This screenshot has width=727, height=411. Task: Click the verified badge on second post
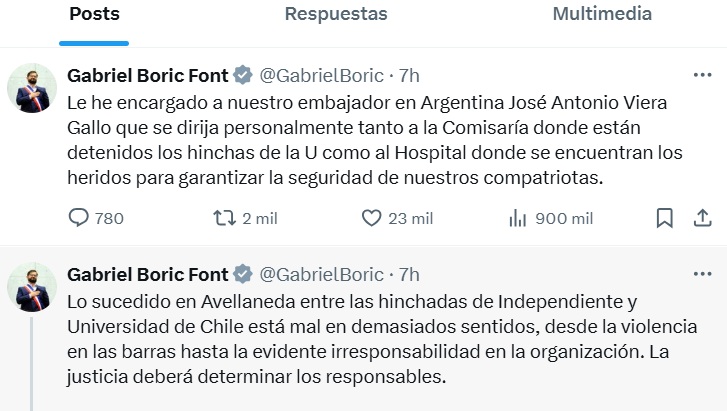(243, 274)
